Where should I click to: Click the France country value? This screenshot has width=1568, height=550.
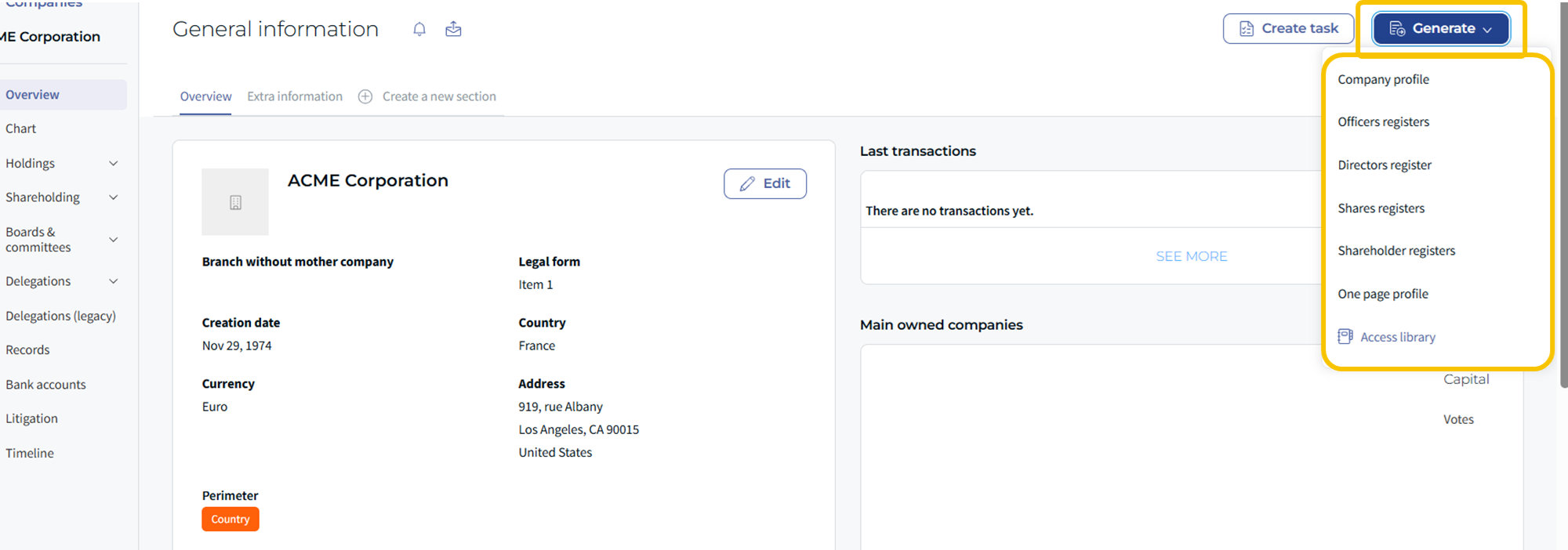tap(536, 346)
